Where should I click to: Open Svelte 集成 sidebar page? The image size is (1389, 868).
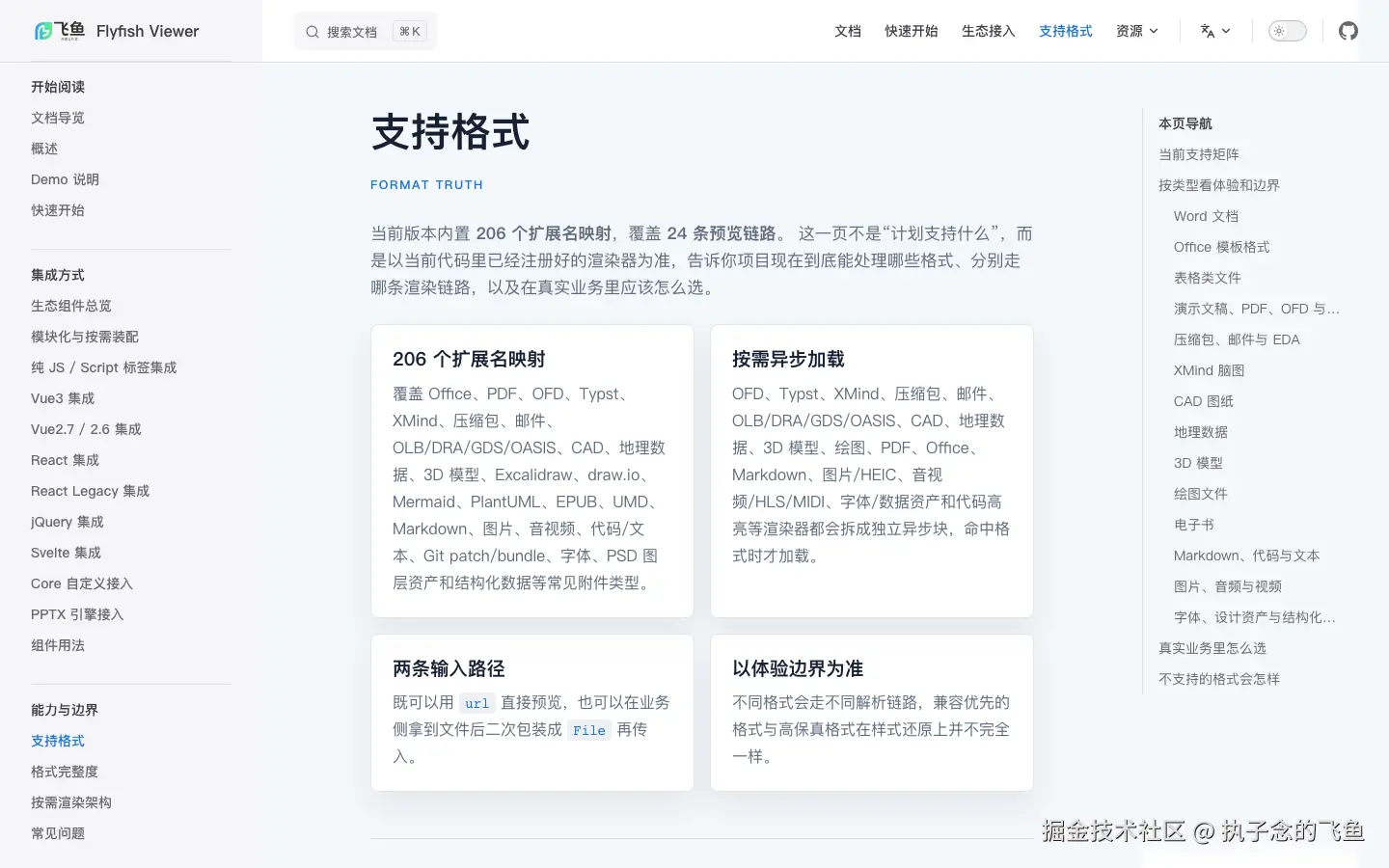(x=66, y=553)
